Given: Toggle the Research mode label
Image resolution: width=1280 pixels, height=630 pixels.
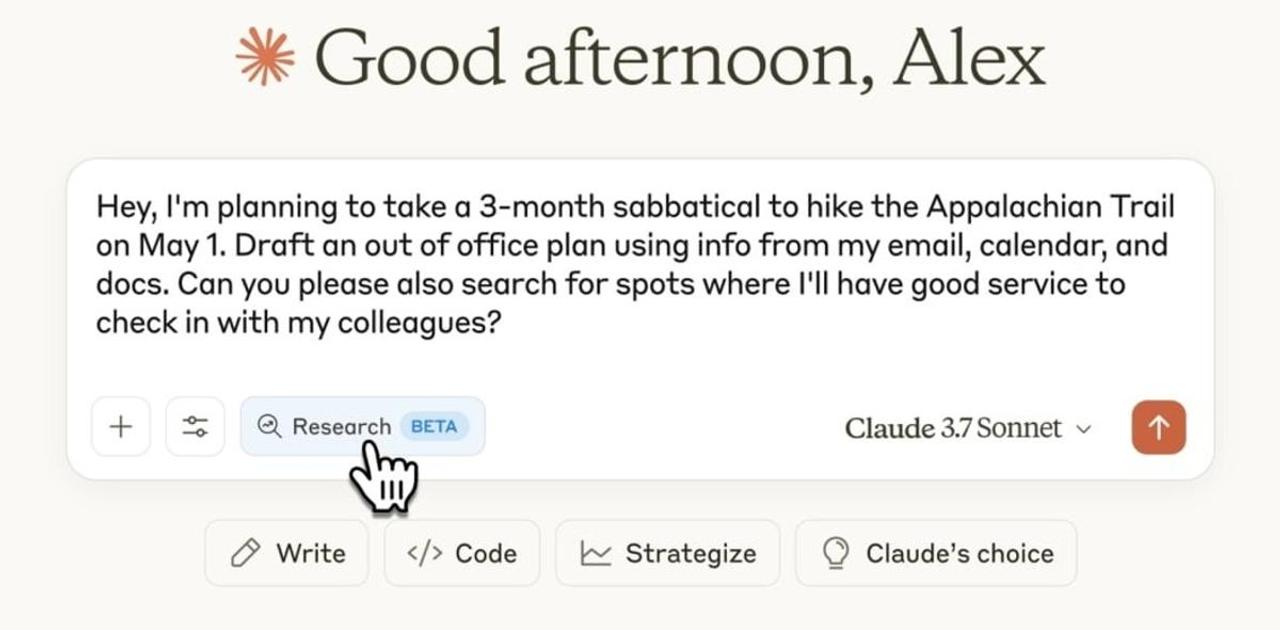Looking at the screenshot, I should (x=341, y=427).
